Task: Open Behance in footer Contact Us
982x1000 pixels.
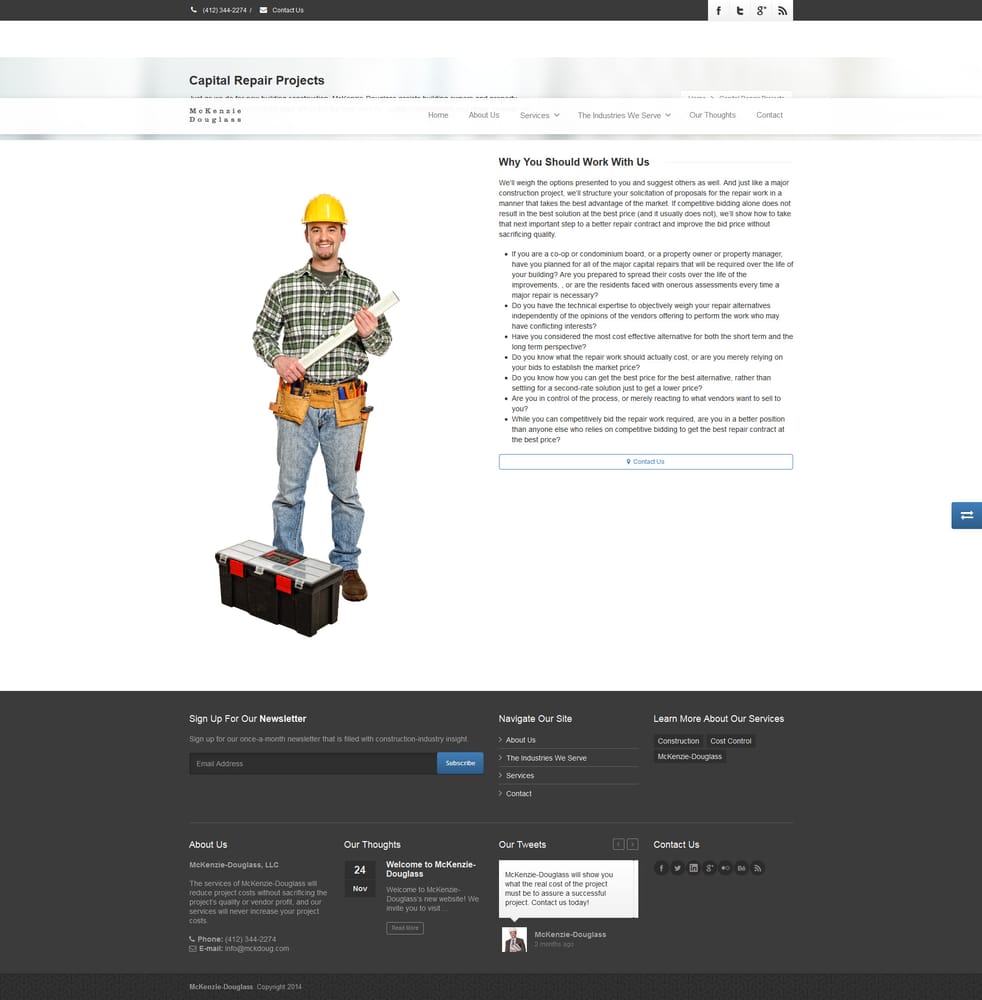Action: (741, 868)
